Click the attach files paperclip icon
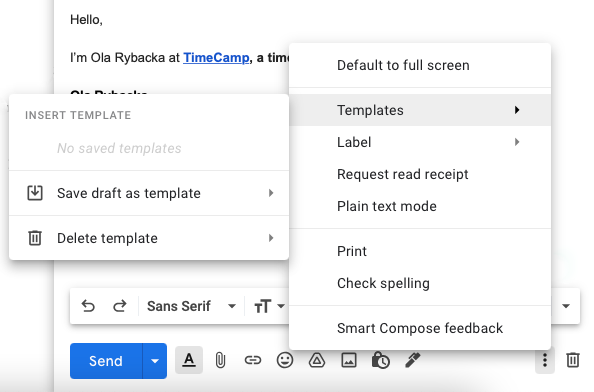Viewport: 594px width, 392px height. (220, 360)
